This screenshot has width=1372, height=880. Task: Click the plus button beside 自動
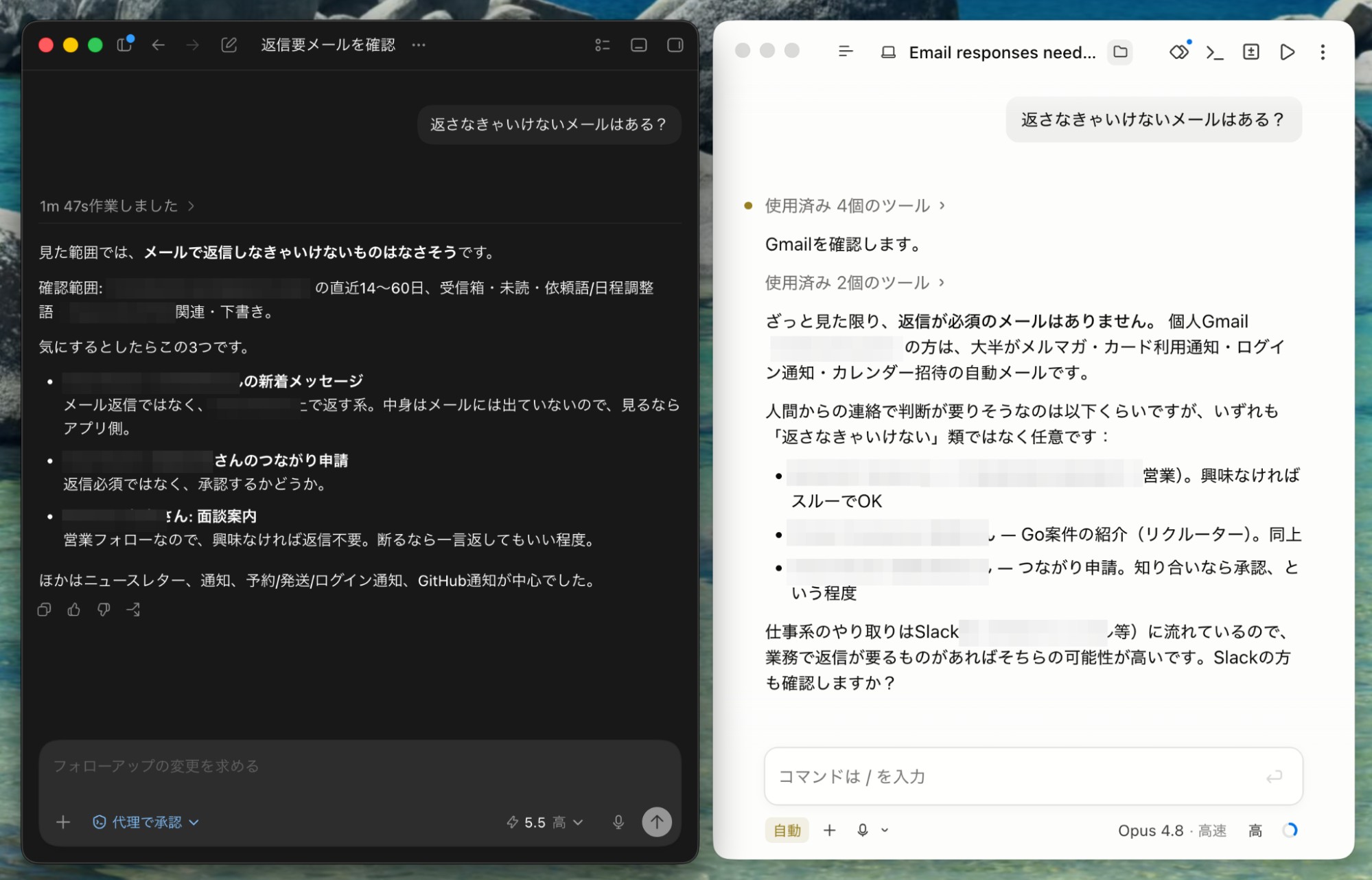829,831
